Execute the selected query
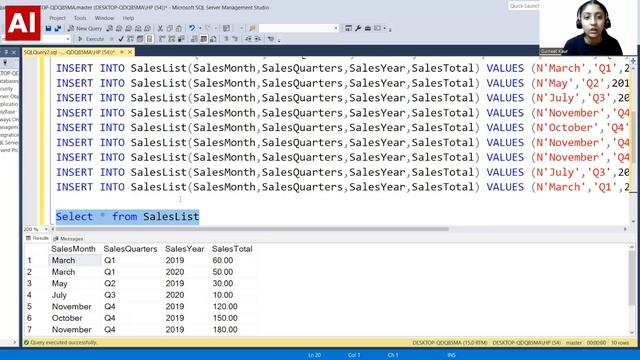640x360 pixels. point(91,39)
